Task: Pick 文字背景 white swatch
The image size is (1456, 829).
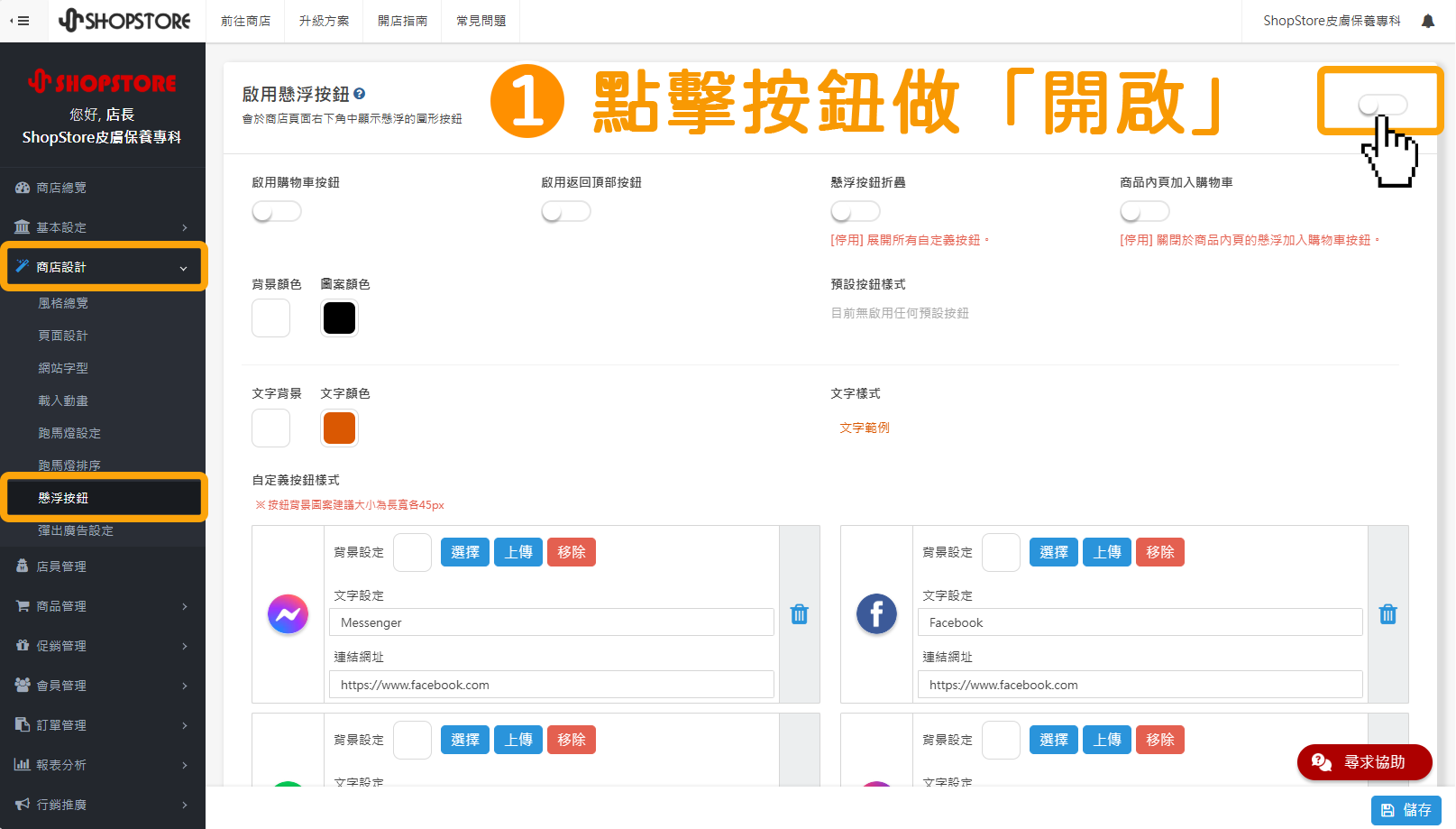Action: click(x=270, y=428)
